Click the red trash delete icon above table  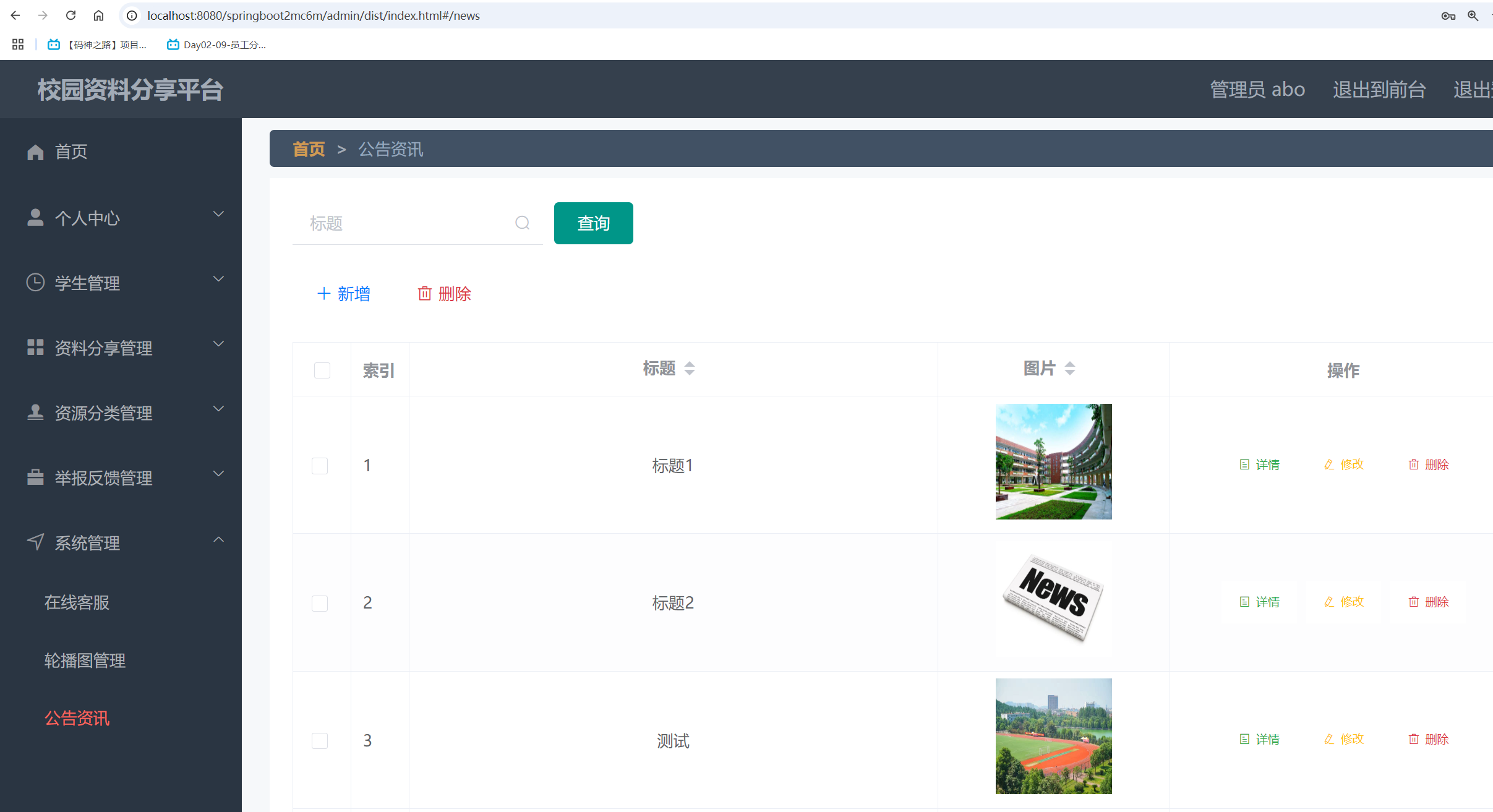coord(424,293)
